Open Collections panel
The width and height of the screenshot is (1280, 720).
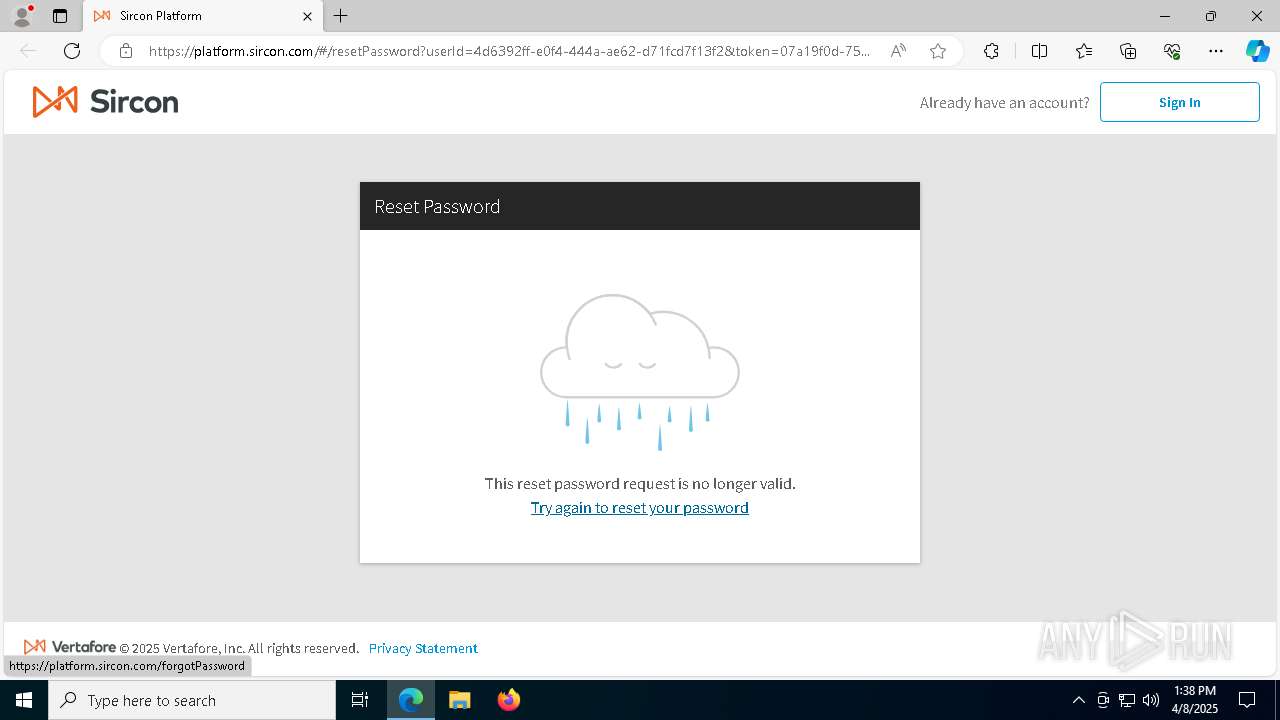tap(1128, 51)
